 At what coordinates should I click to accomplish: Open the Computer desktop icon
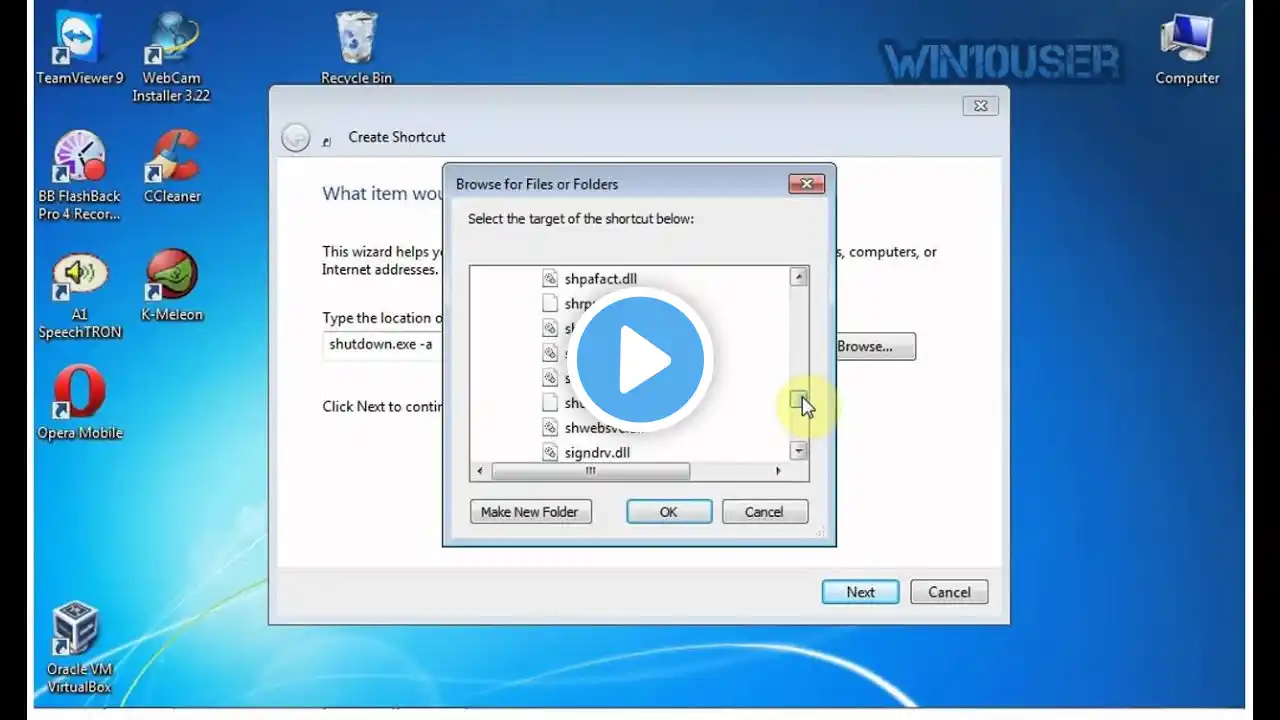click(x=1187, y=50)
